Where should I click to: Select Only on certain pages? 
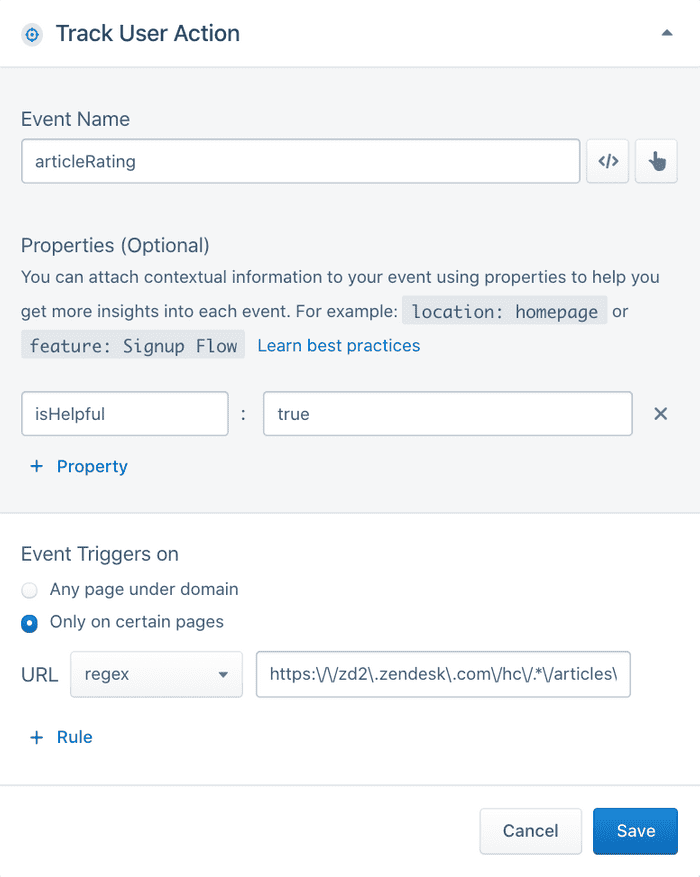pos(122,623)
